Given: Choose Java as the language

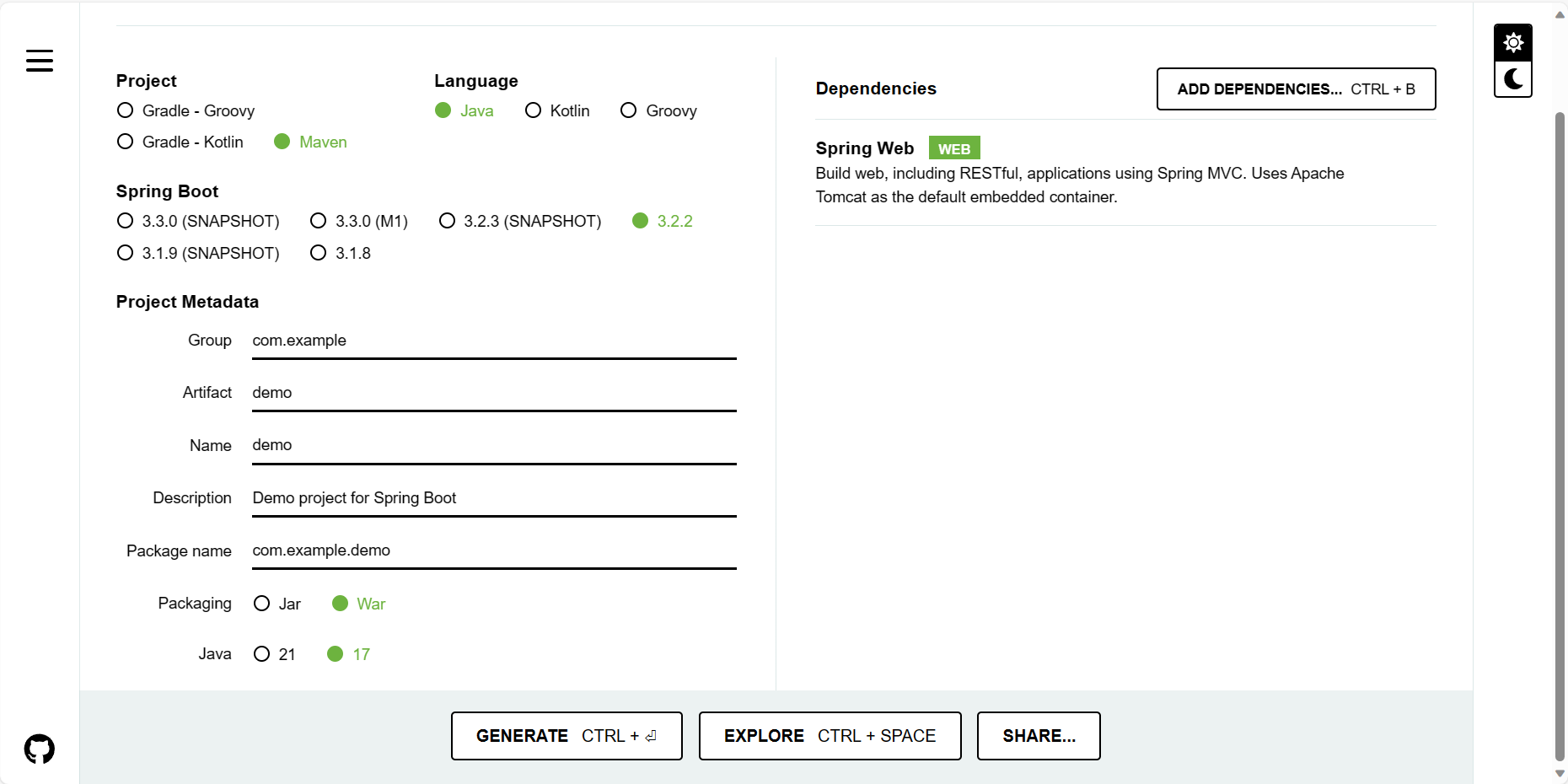Looking at the screenshot, I should pos(464,110).
